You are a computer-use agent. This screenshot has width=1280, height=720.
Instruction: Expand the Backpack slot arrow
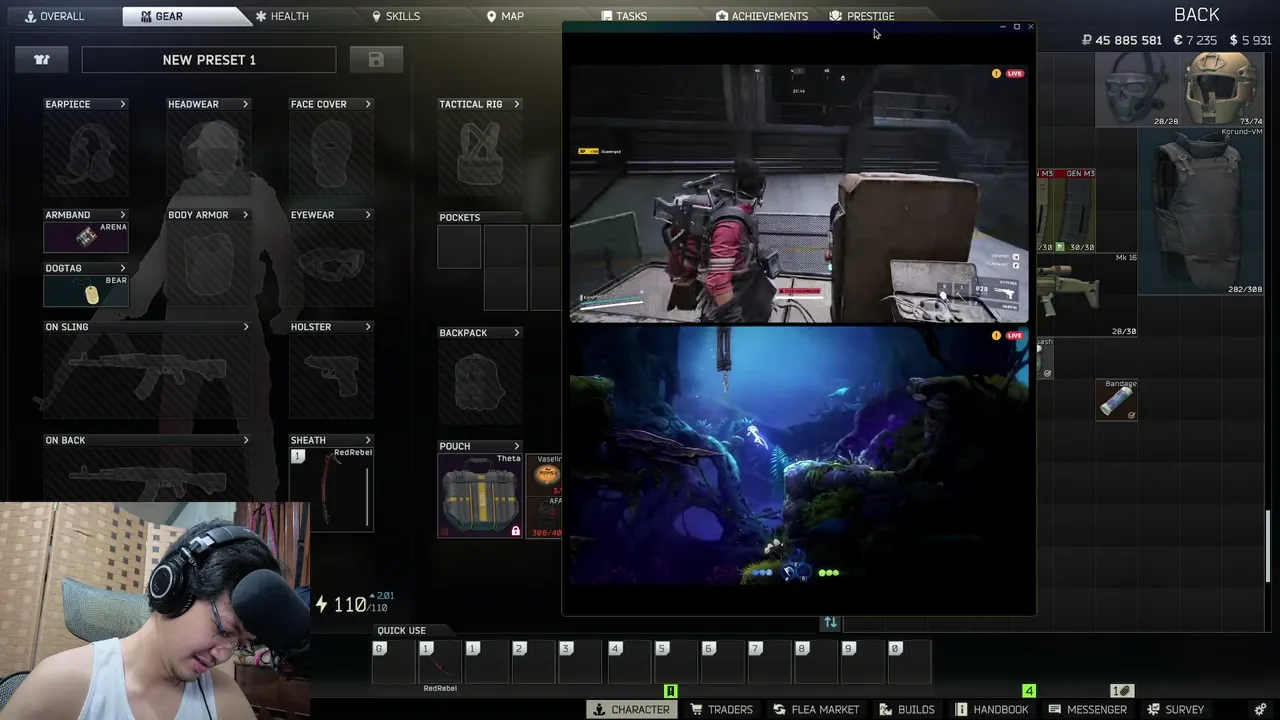(516, 333)
